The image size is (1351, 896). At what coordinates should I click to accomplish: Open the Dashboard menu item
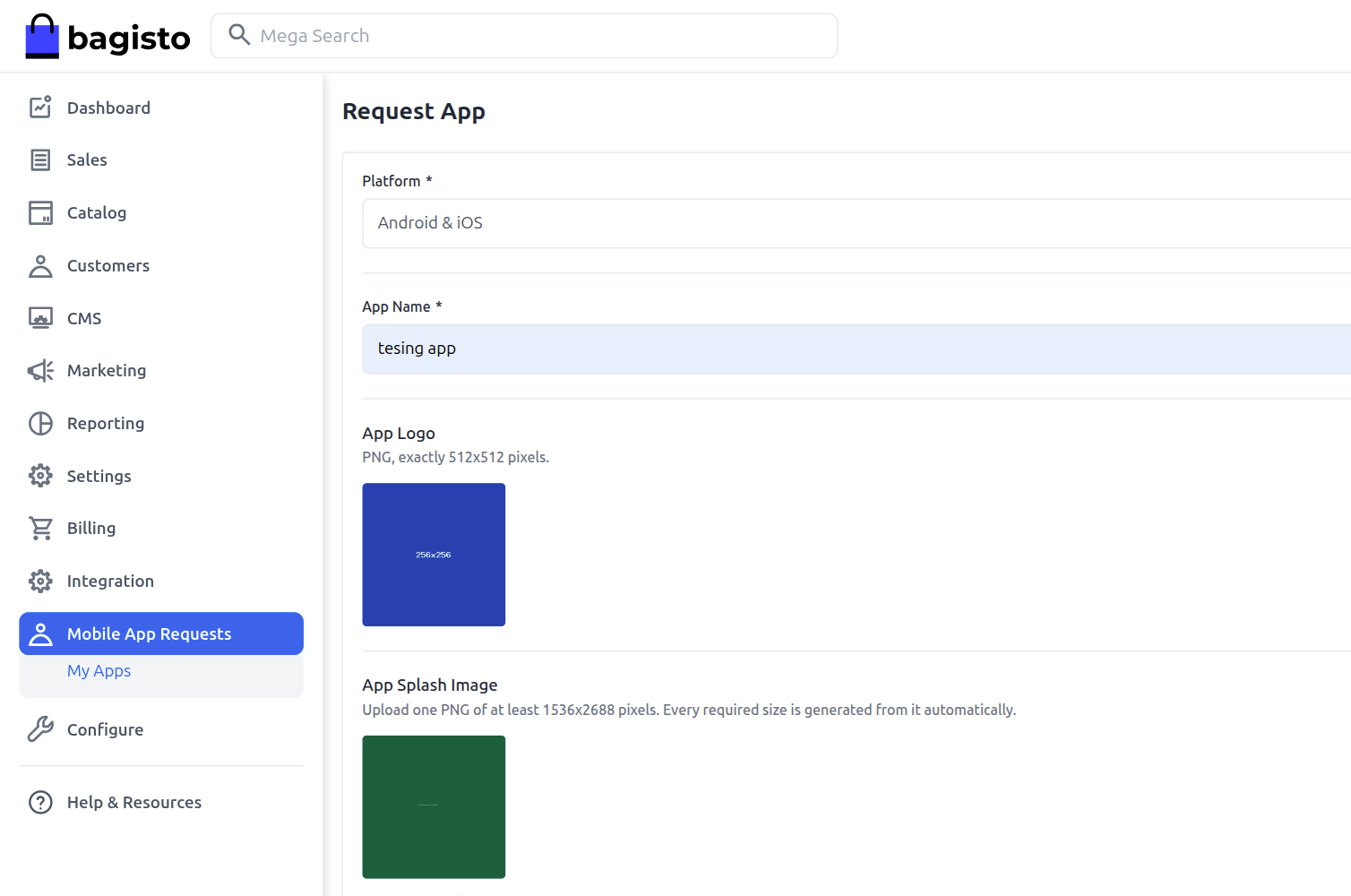pyautogui.click(x=108, y=108)
